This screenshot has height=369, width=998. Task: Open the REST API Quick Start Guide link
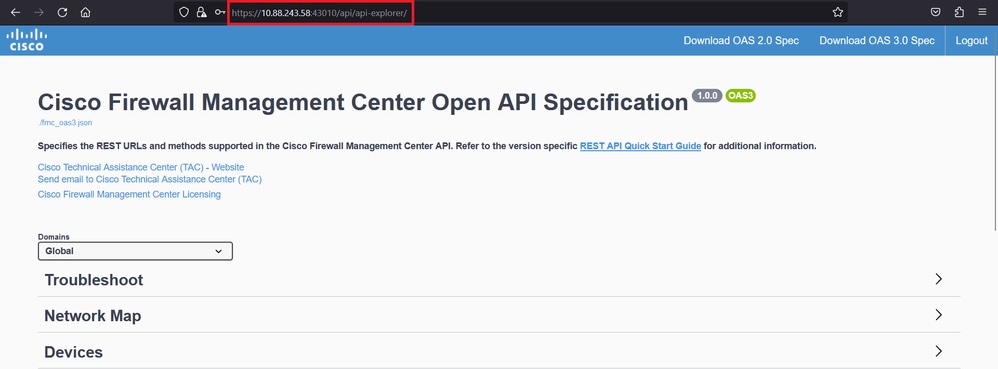640,146
